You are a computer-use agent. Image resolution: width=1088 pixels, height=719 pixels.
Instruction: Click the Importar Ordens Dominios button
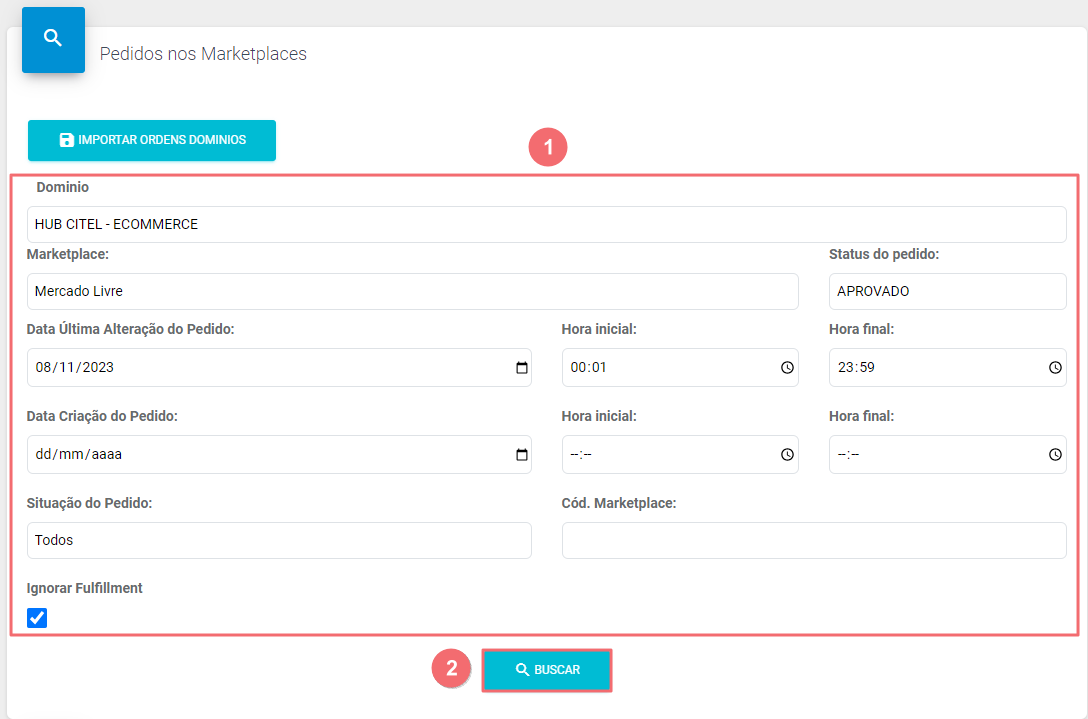click(152, 140)
